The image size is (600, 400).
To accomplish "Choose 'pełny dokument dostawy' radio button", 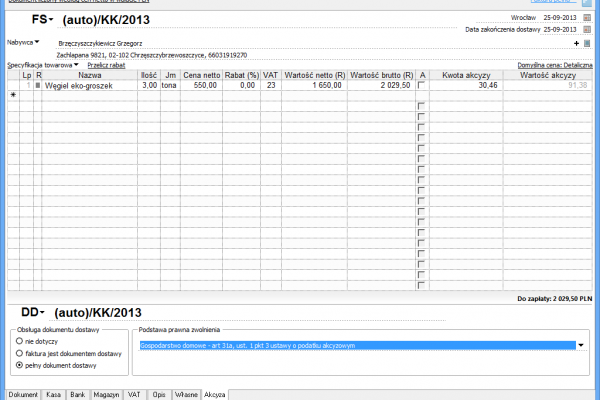I will coord(20,365).
